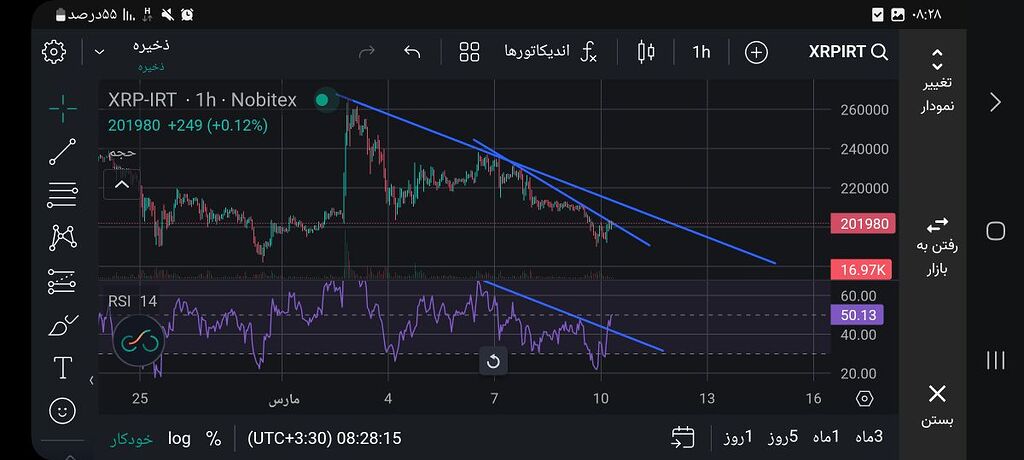Click the undo arrow
Screen dimensions: 1024x460
tap(412, 52)
